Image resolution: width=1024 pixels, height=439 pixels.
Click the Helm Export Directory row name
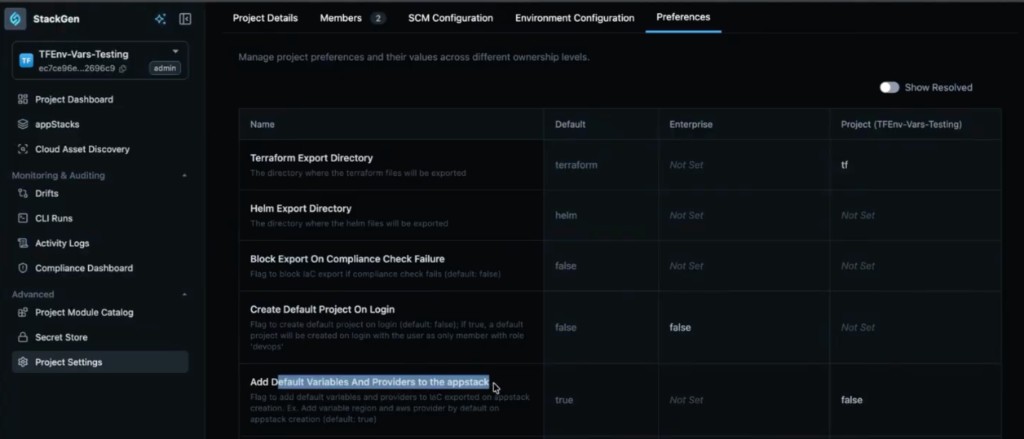point(300,208)
